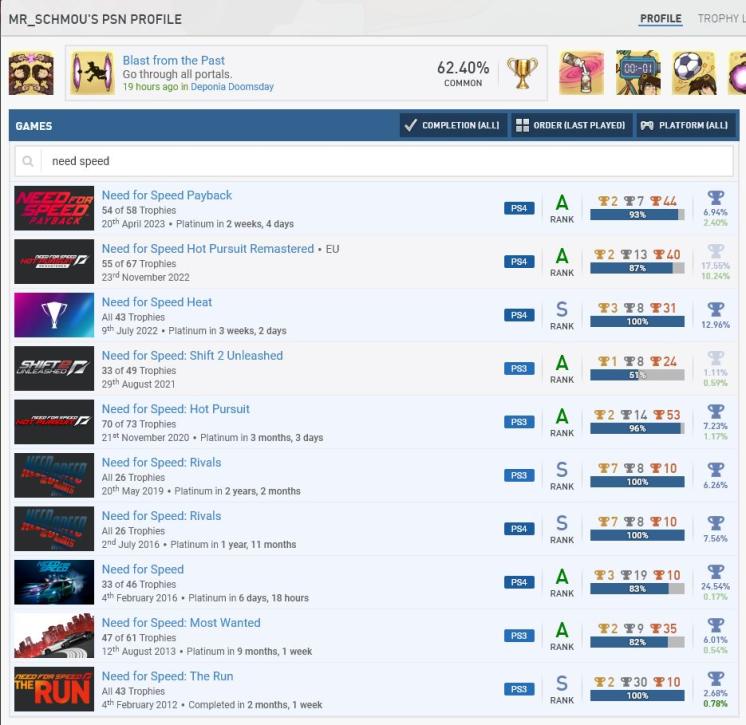Click the Need for Speed Payback cover thumbnail
The image size is (746, 725).
pyautogui.click(x=54, y=208)
